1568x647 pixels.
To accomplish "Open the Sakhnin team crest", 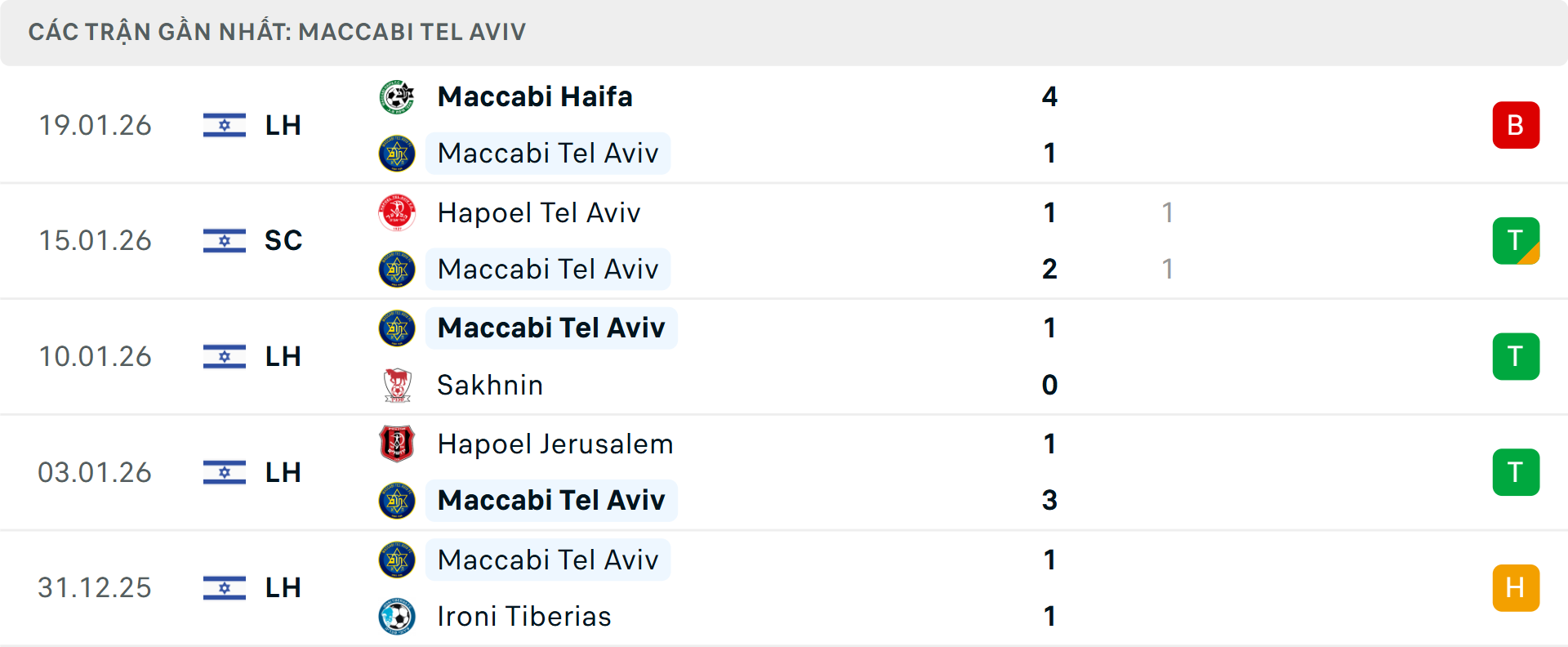I will pyautogui.click(x=398, y=385).
